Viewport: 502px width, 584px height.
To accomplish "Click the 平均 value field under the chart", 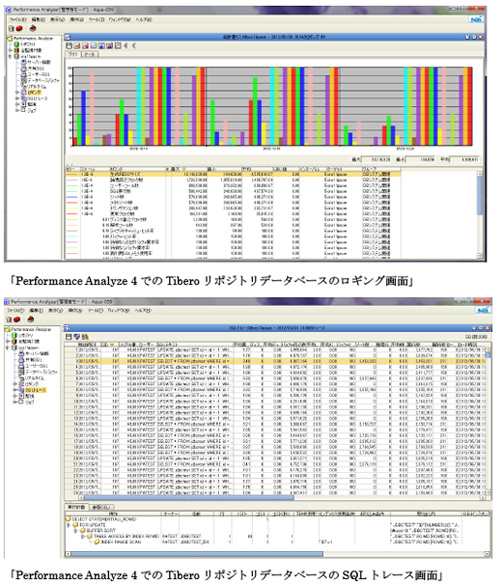I will 464,159.
